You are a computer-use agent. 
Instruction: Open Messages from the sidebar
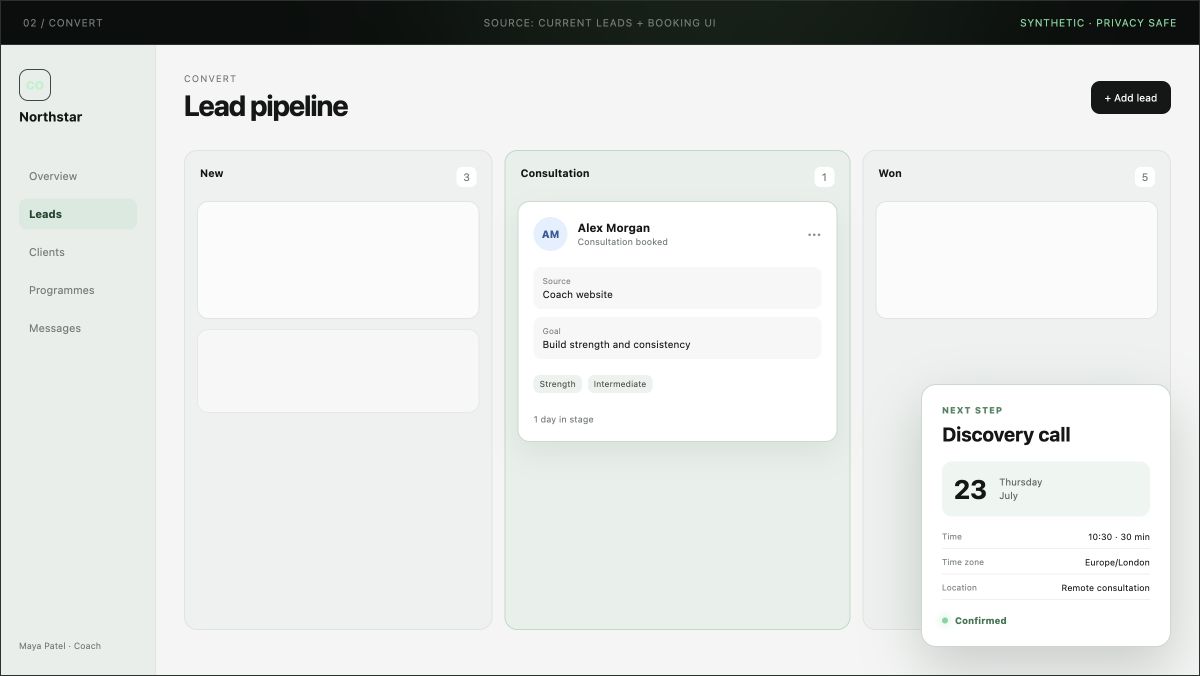coord(78,328)
